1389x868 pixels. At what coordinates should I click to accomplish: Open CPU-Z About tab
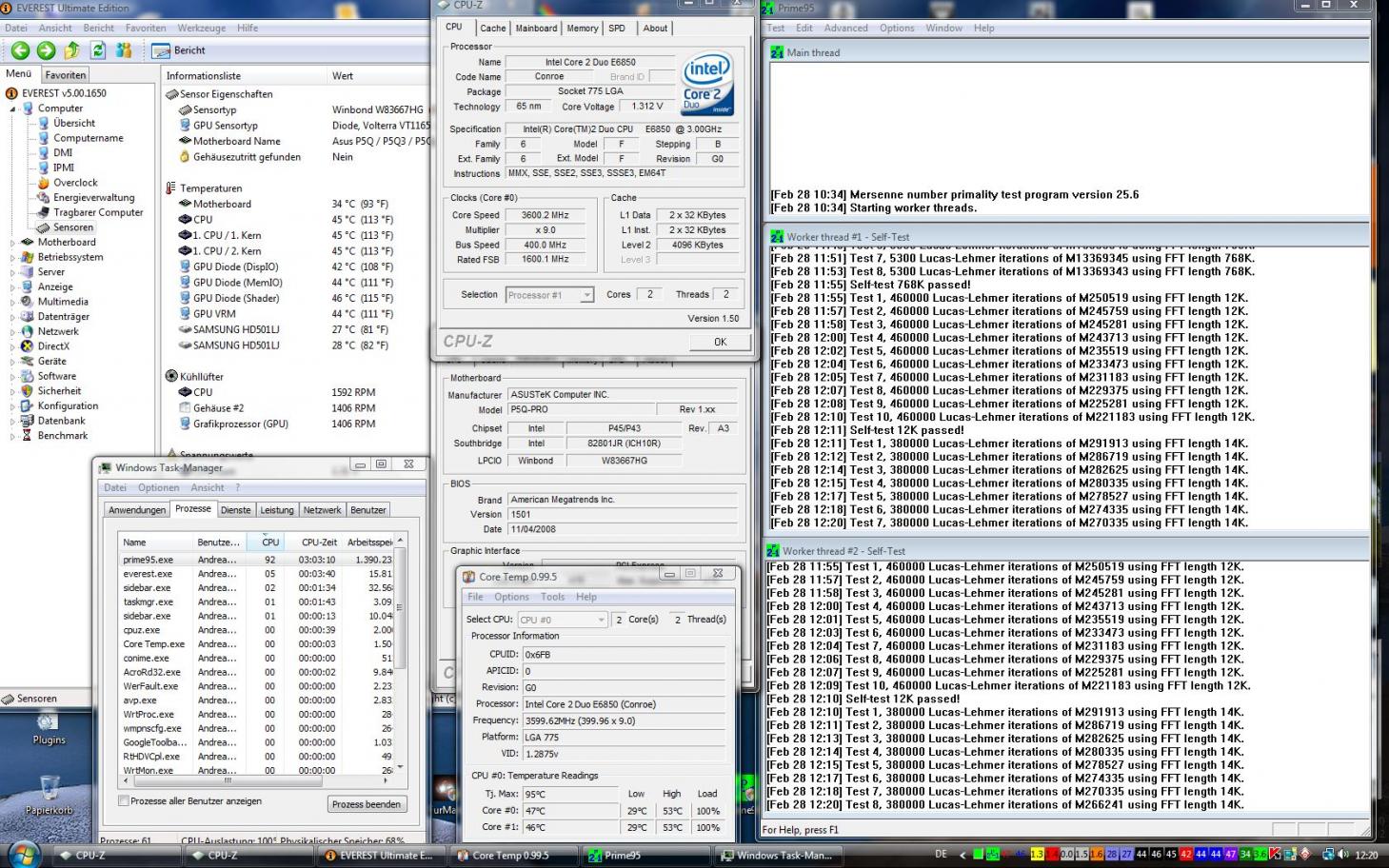(x=655, y=29)
